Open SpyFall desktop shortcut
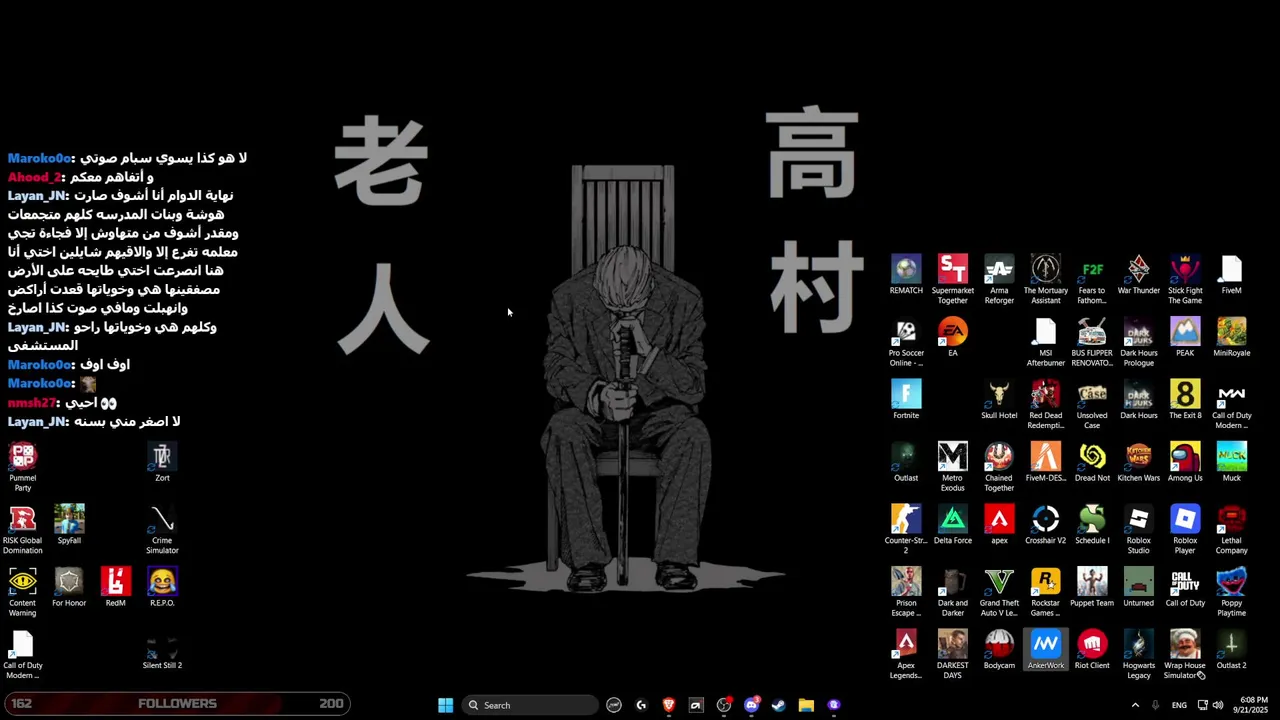 click(69, 525)
